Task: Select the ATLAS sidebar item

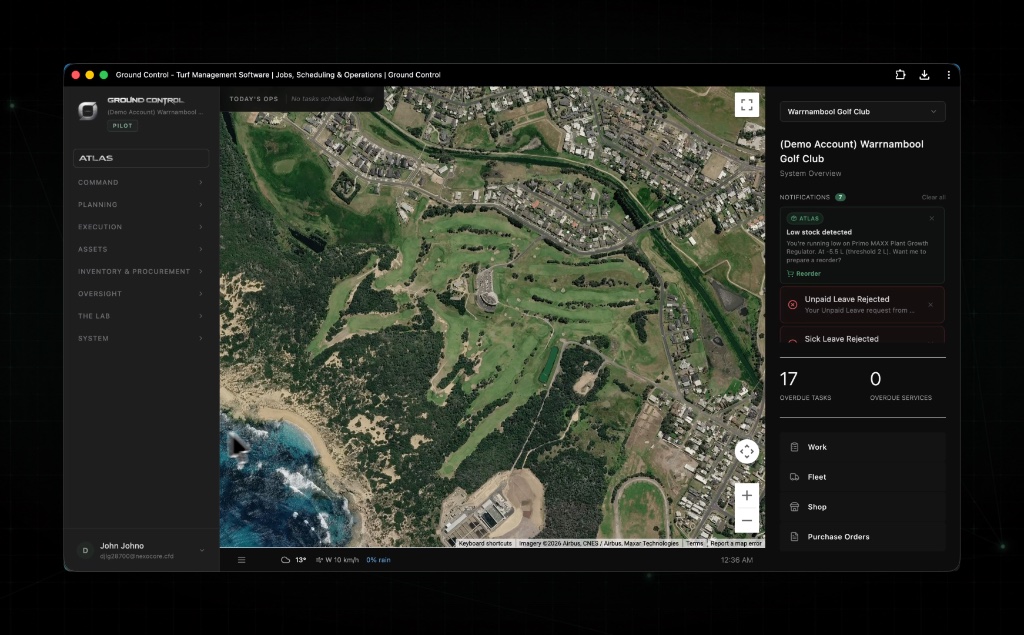Action: click(140, 158)
